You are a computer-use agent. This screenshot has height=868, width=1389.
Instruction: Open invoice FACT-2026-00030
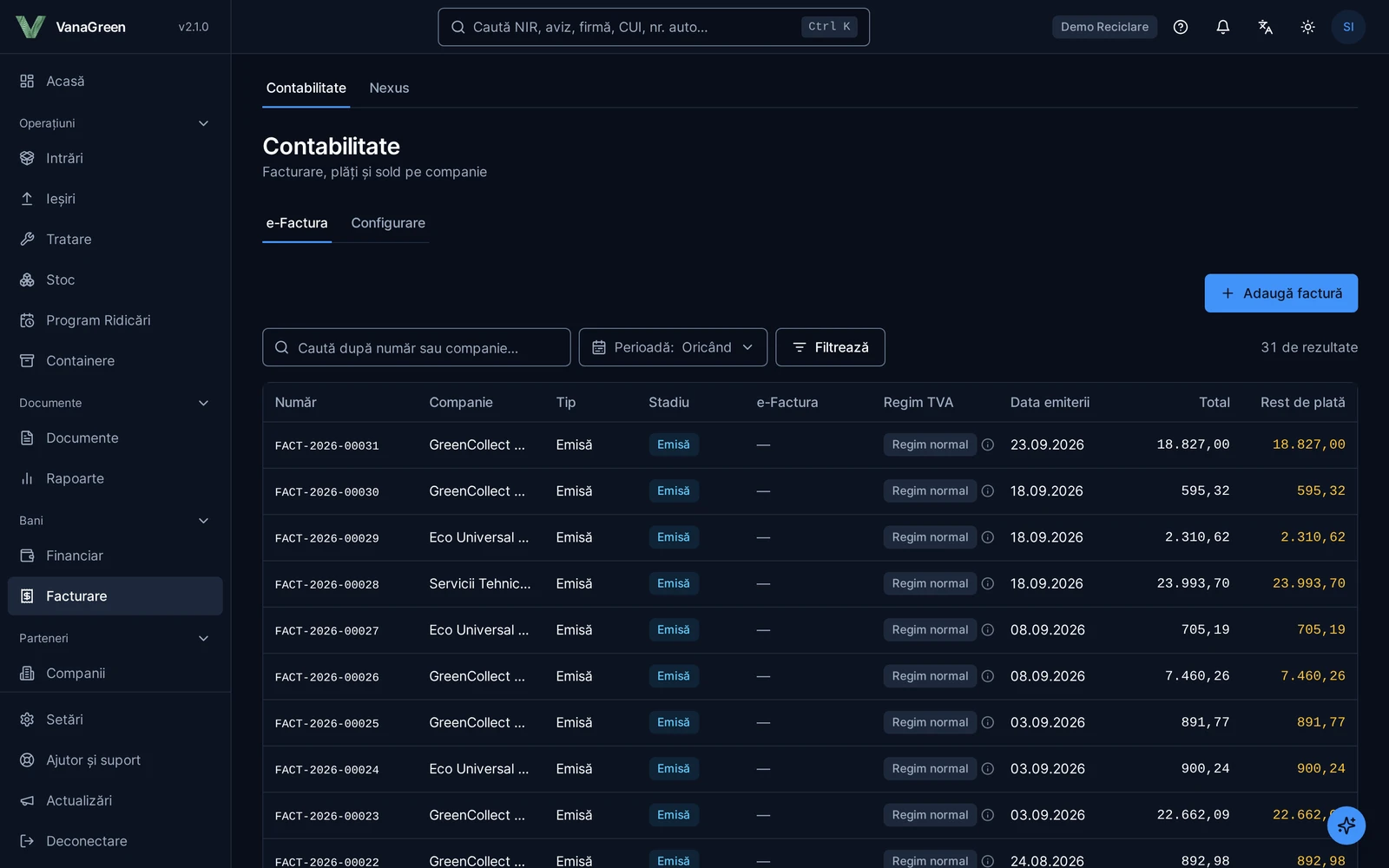[326, 491]
